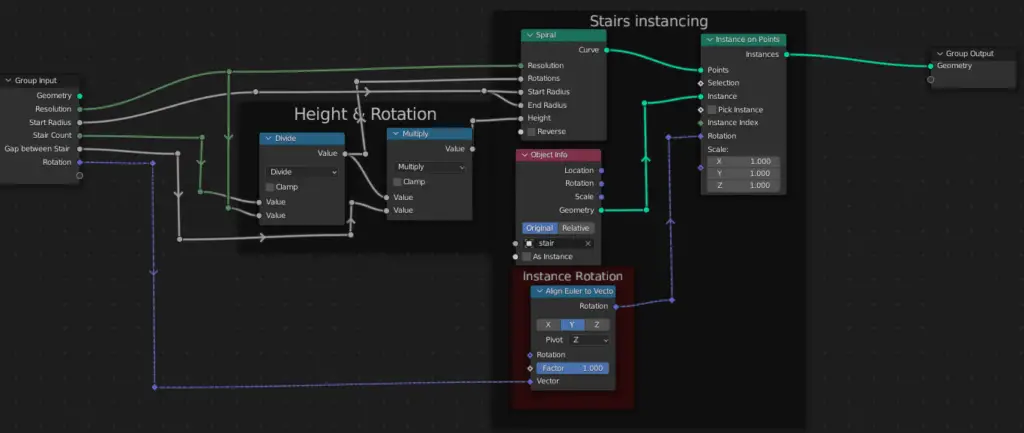Click the End Radius socket on Spiral node
This screenshot has height=433, width=1024.
tap(521, 105)
